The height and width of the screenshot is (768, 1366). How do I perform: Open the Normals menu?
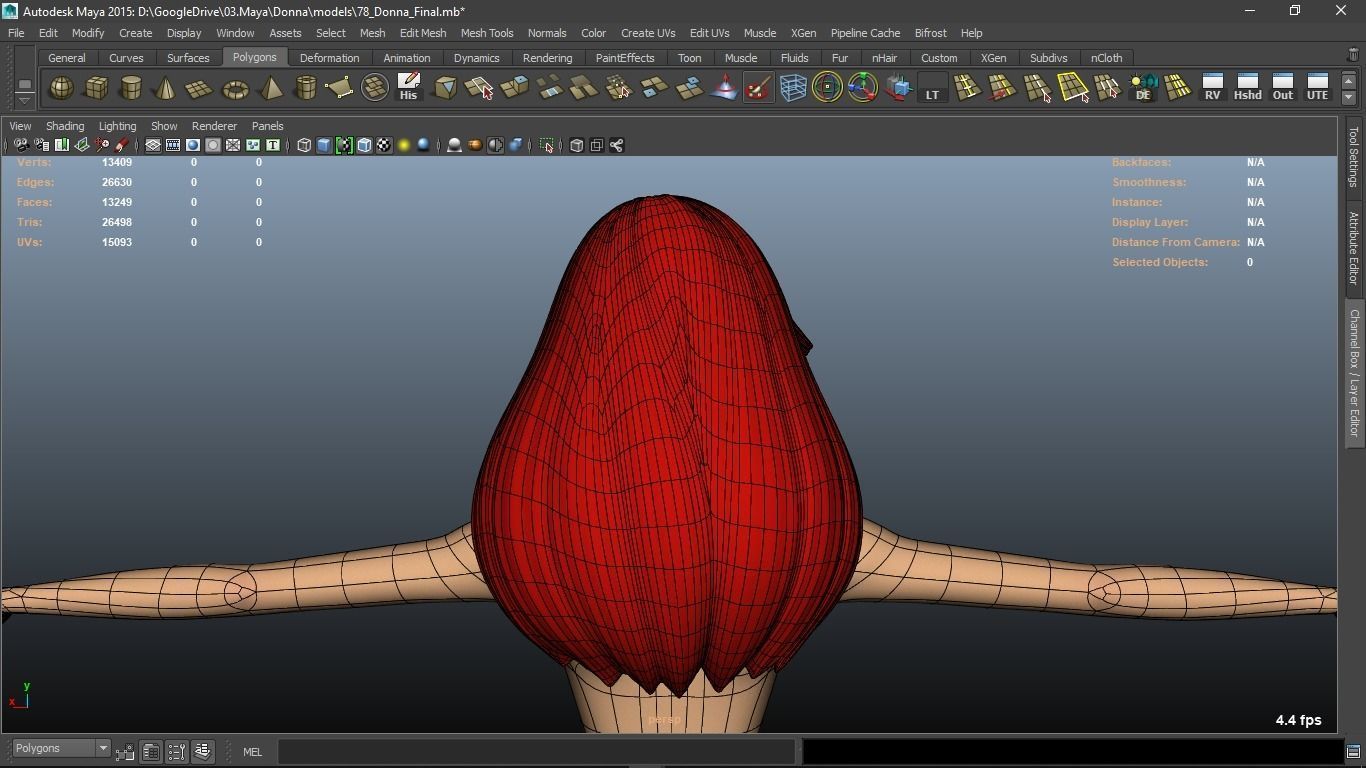[547, 33]
